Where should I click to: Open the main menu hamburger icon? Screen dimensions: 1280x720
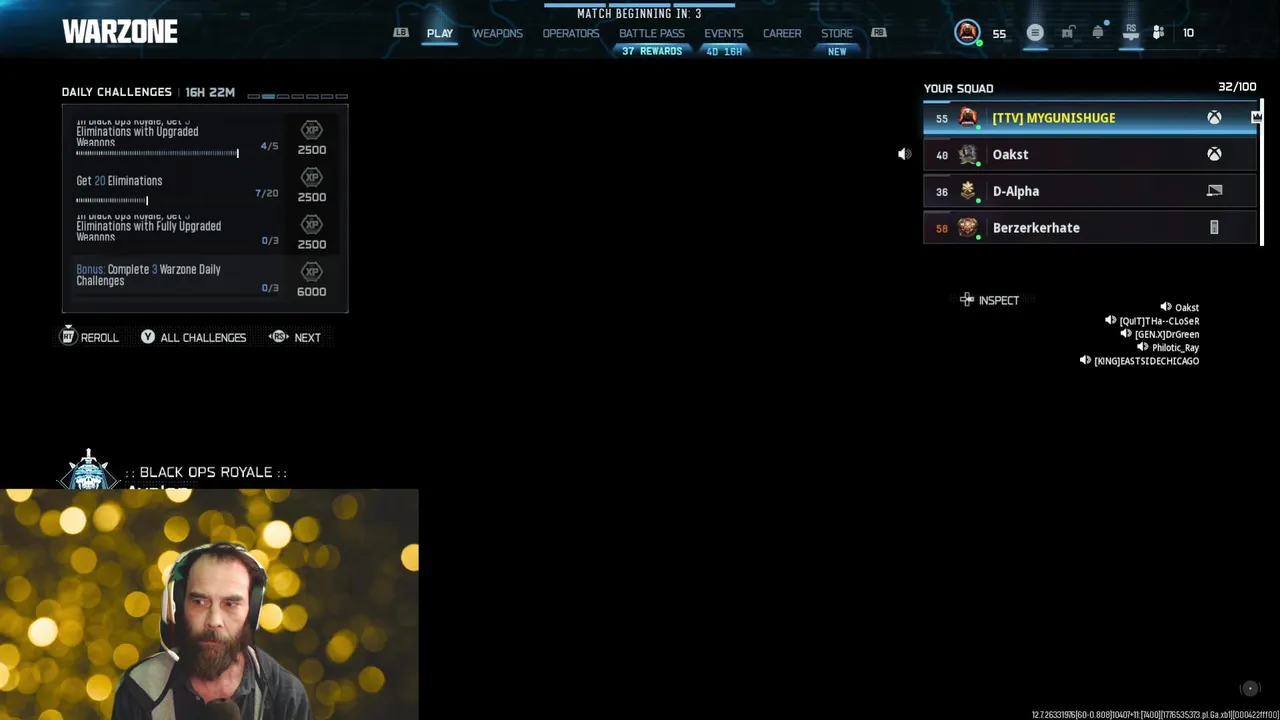tap(1035, 33)
